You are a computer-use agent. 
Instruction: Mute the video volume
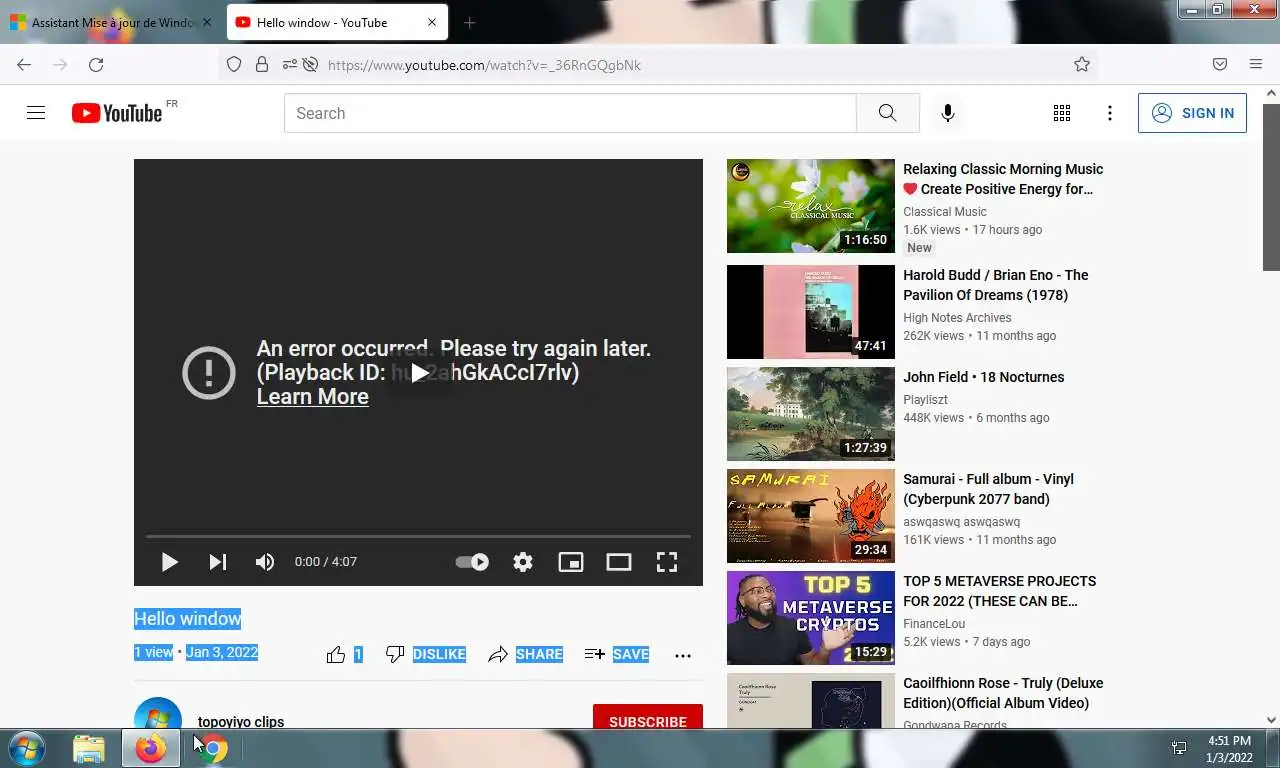[265, 562]
